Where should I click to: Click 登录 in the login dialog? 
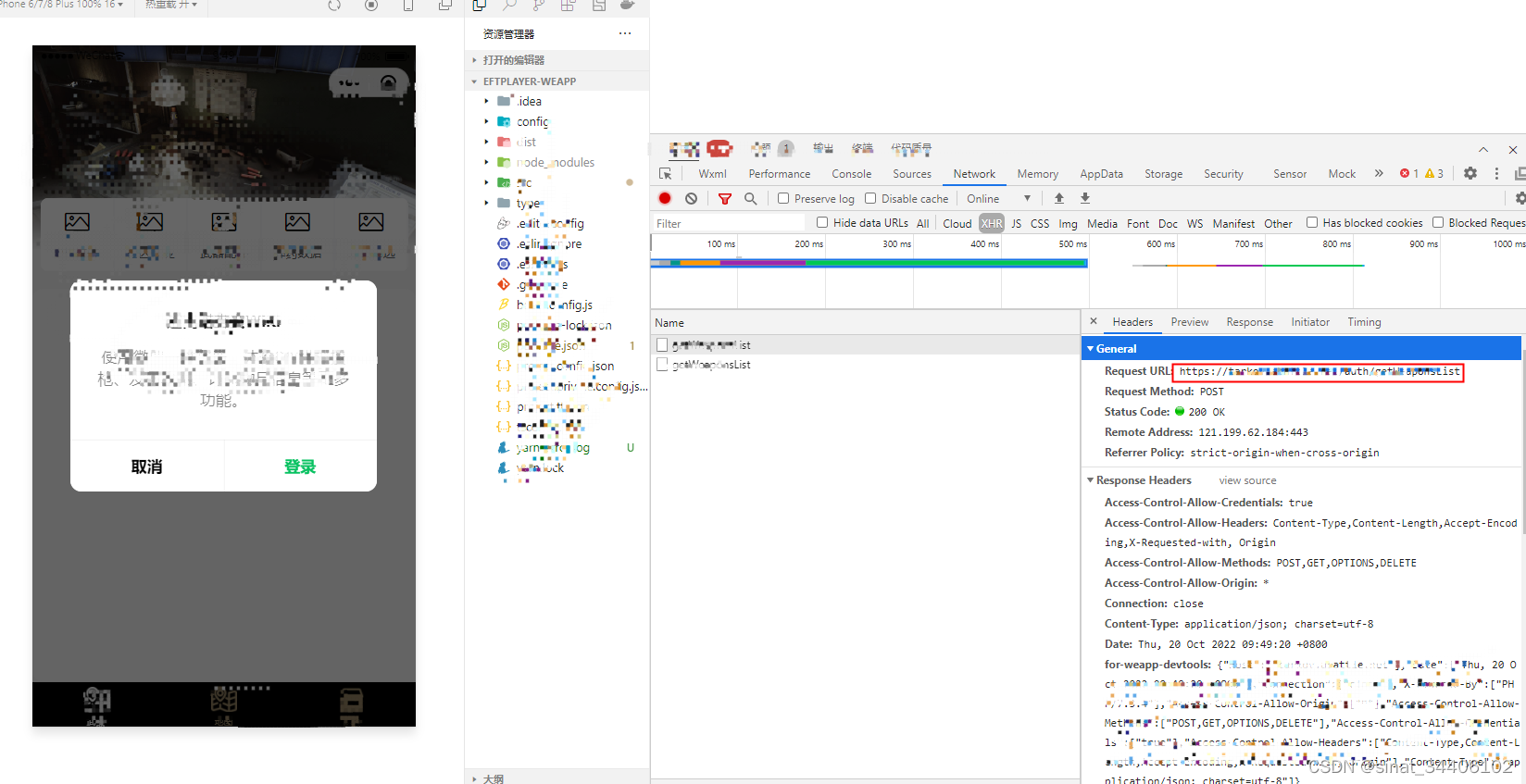300,467
